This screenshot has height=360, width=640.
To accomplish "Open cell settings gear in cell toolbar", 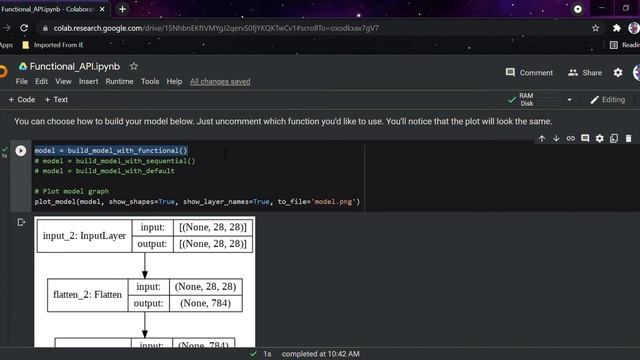I will [599, 138].
